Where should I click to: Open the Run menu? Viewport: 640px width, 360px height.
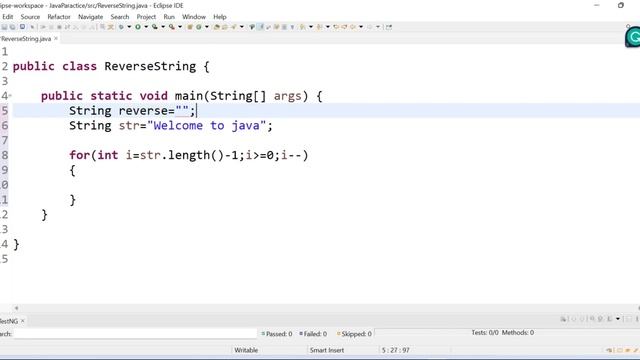coord(169,17)
